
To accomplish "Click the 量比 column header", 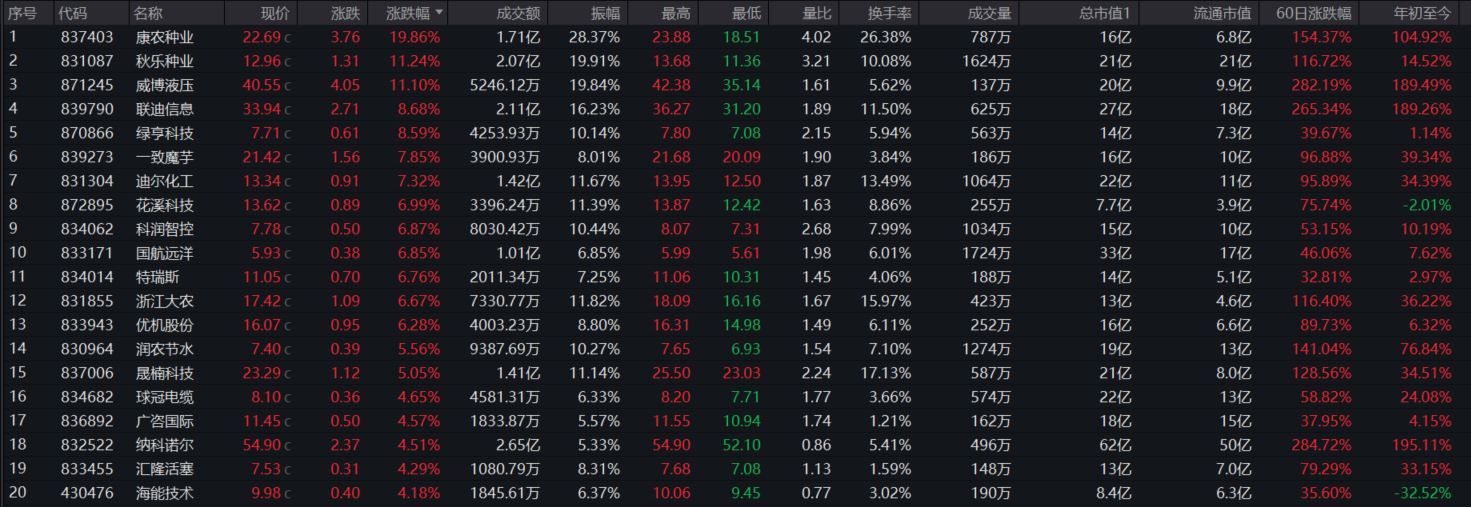I will tap(816, 13).
